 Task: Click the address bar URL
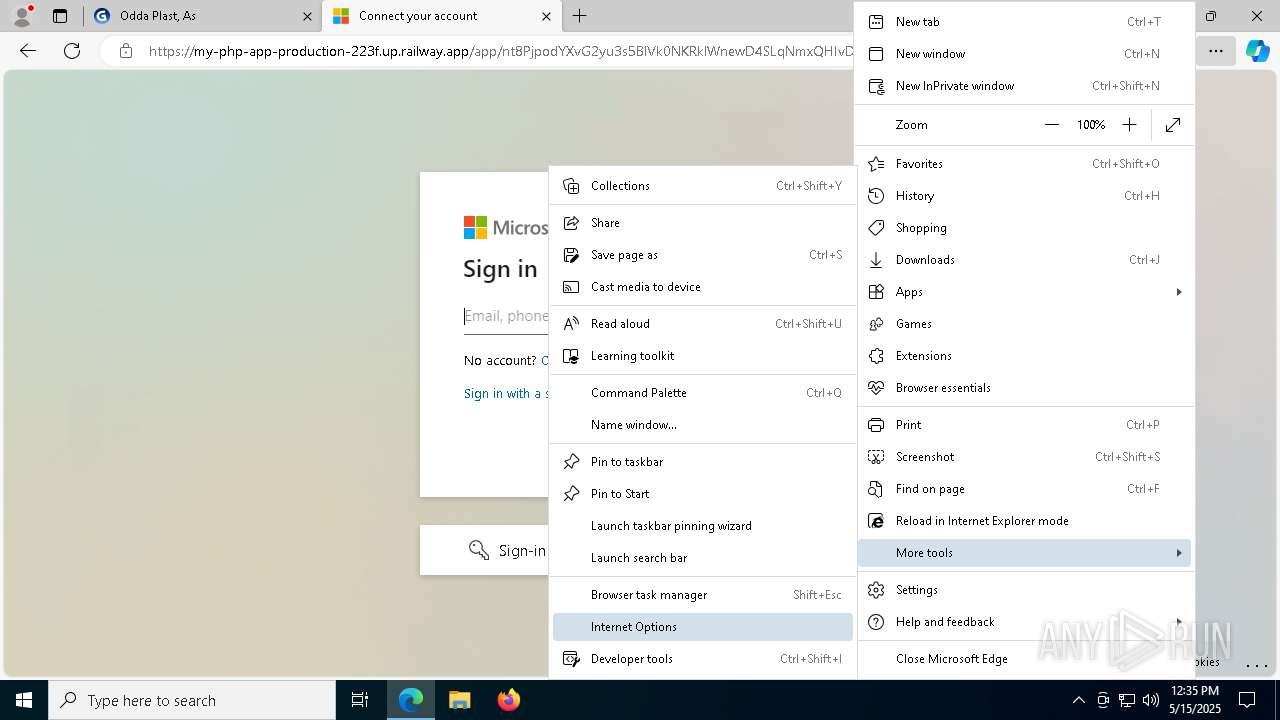pyautogui.click(x=500, y=51)
